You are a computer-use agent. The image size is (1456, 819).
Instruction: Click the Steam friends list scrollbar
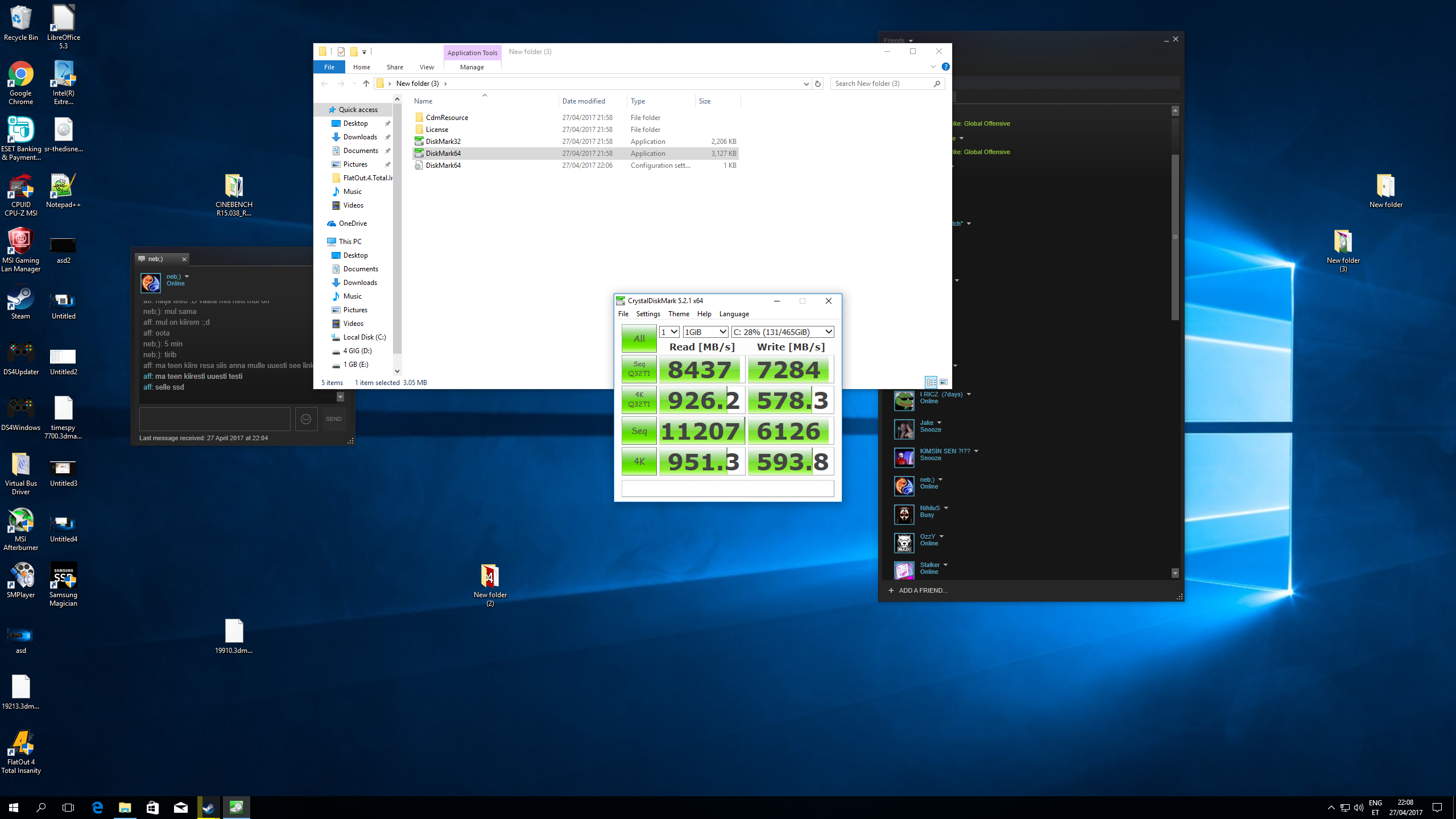[1176, 237]
